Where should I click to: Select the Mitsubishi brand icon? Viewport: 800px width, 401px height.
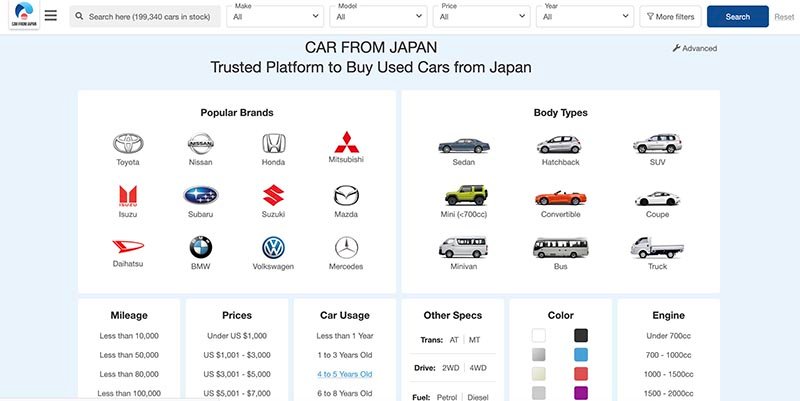tap(346, 141)
